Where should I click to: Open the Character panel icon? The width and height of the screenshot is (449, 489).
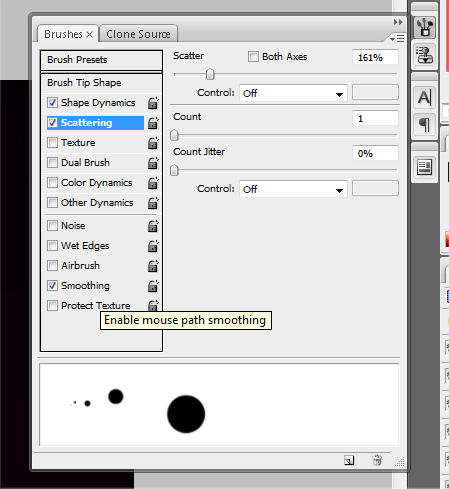pos(424,98)
